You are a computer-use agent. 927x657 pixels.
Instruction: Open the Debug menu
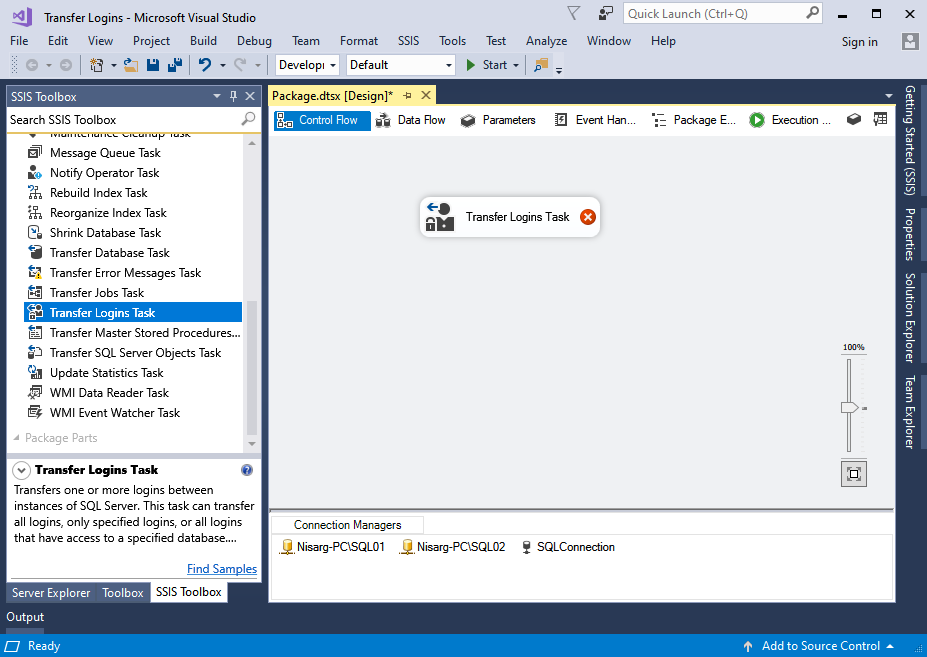254,41
